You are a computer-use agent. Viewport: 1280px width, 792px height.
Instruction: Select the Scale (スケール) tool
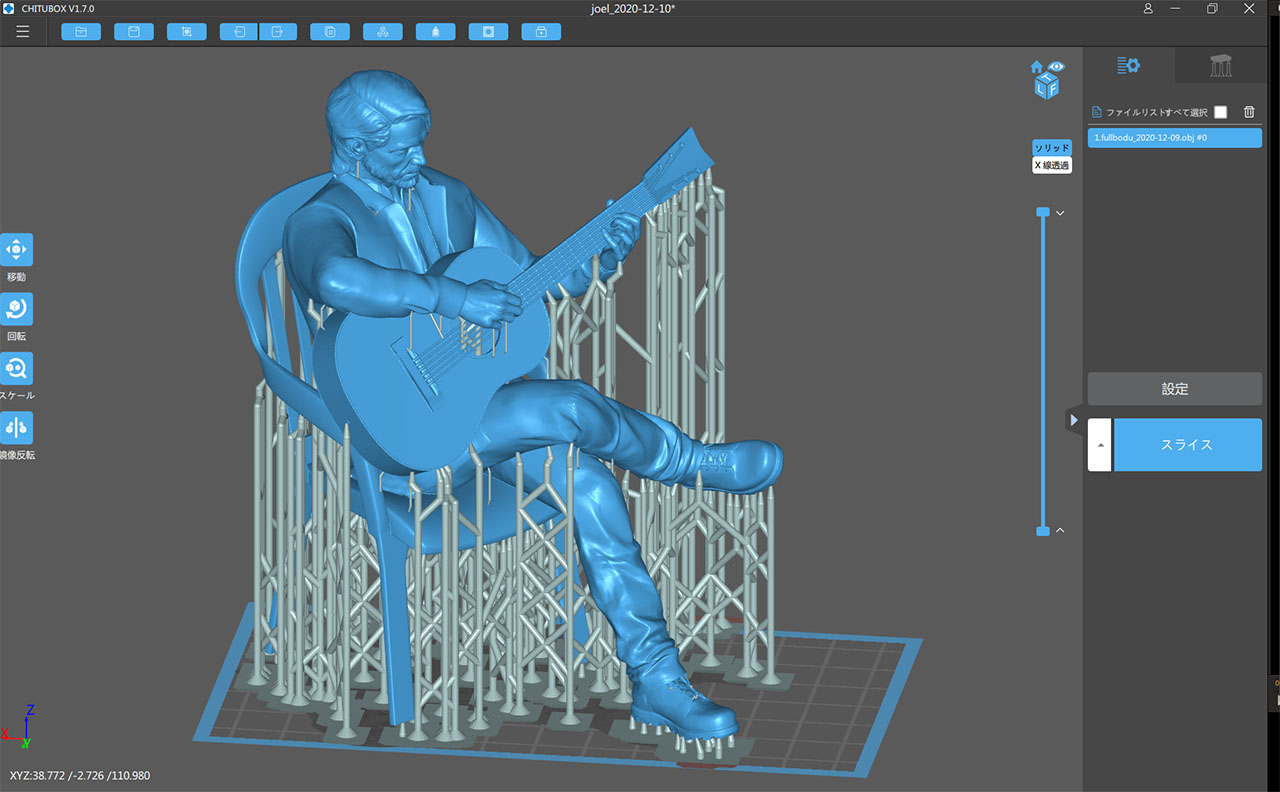(x=17, y=369)
